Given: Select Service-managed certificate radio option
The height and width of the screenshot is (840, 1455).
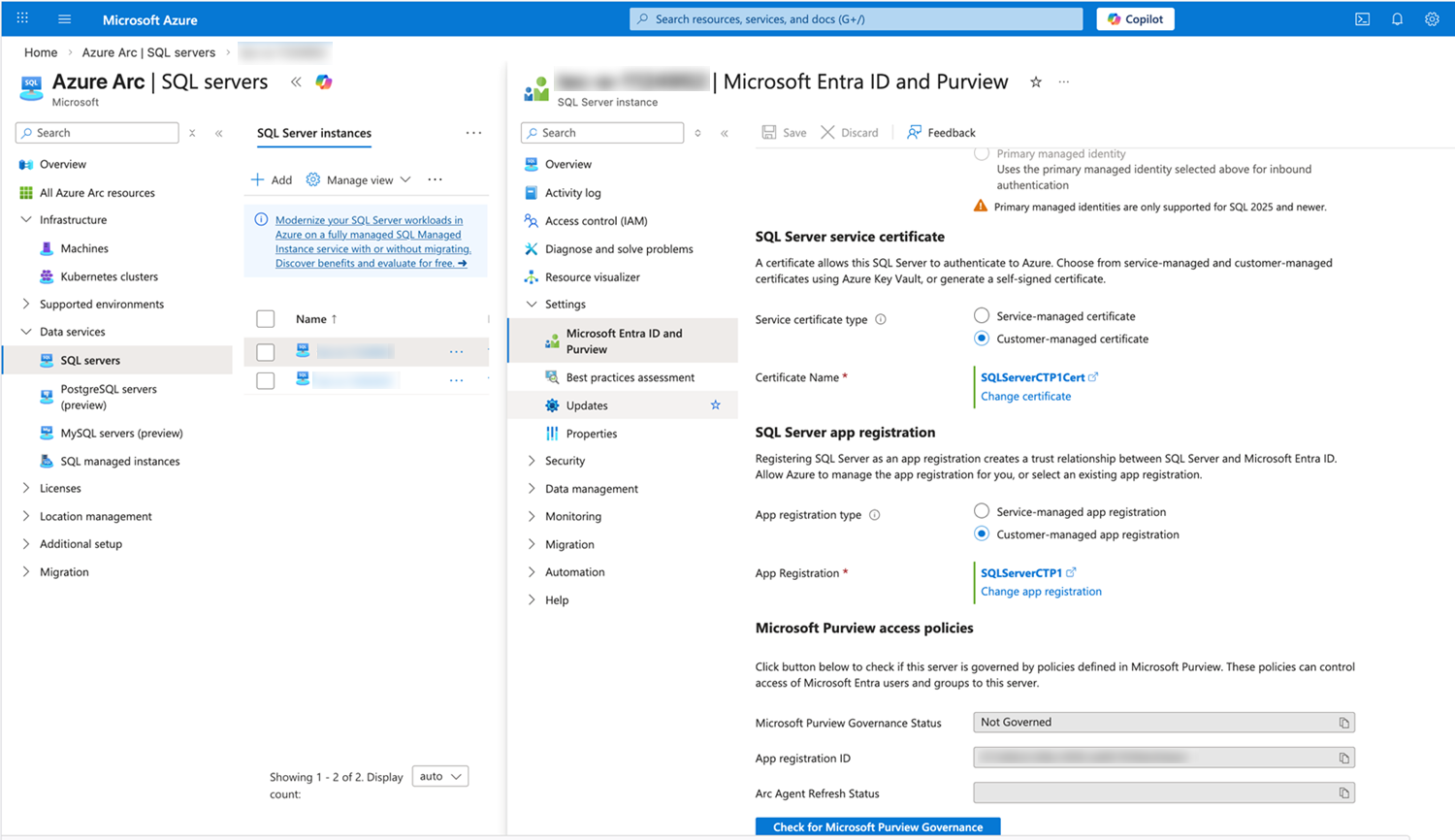Looking at the screenshot, I should (x=982, y=316).
